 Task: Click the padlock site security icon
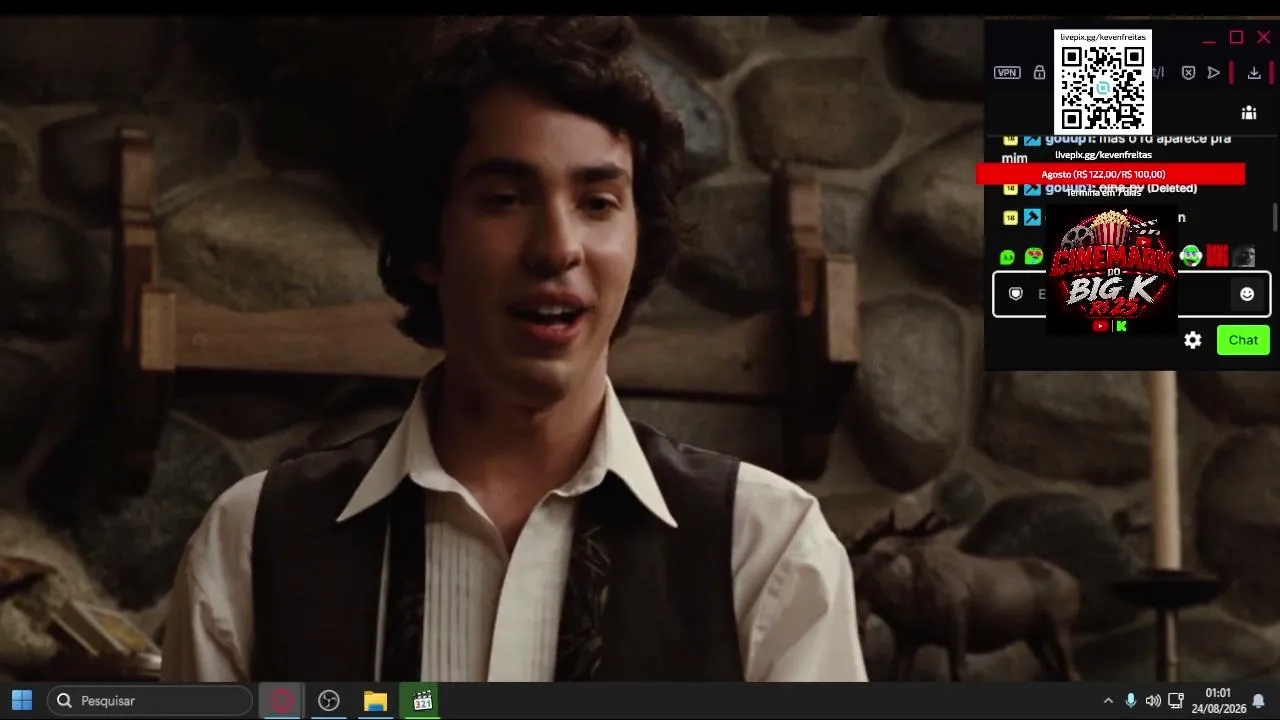[1039, 73]
